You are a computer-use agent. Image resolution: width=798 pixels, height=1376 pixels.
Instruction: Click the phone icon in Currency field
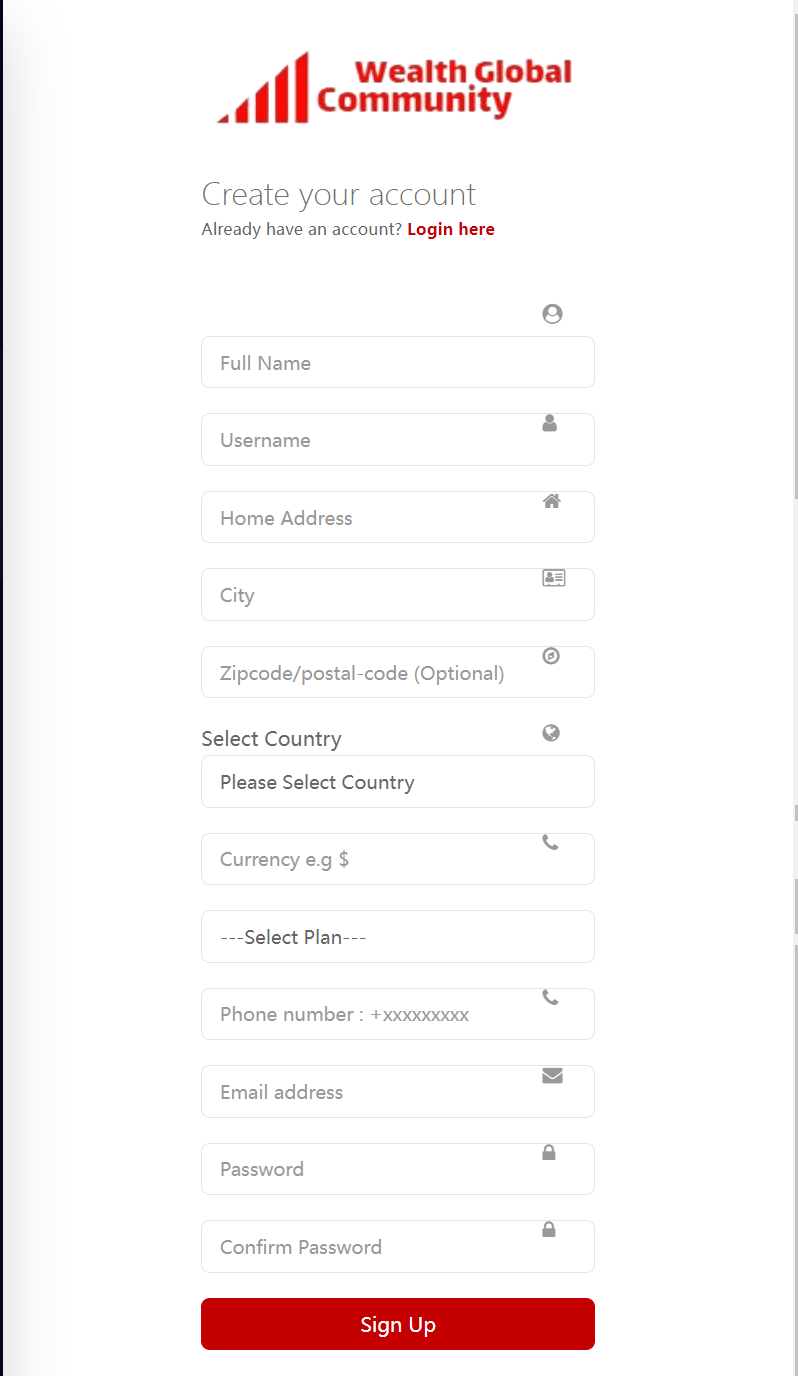pyautogui.click(x=550, y=842)
